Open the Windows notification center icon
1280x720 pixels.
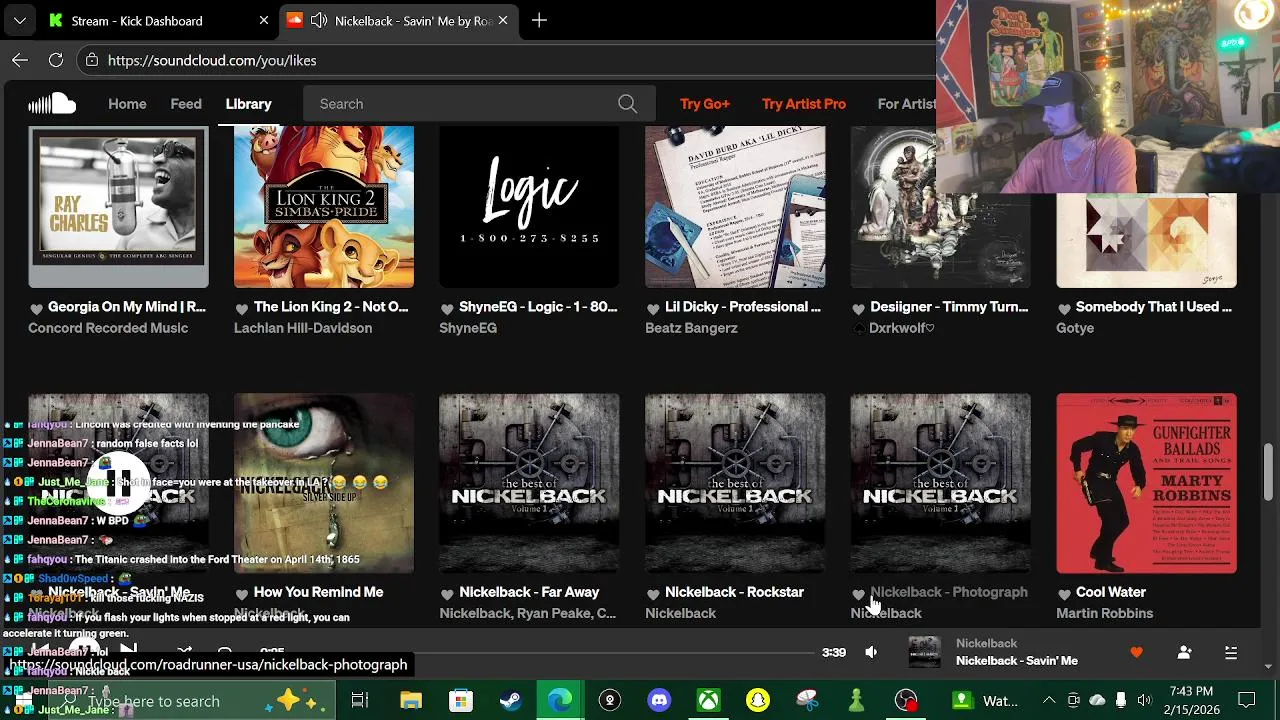(1247, 700)
